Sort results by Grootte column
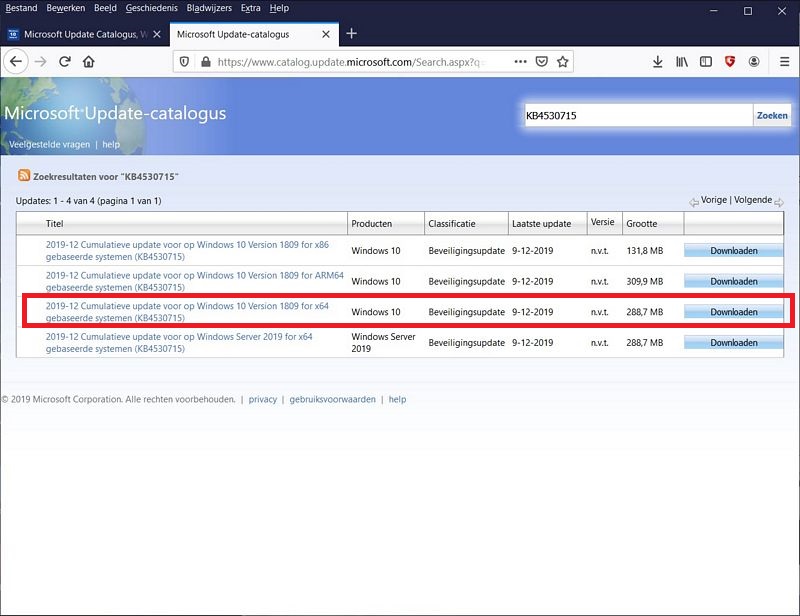Image resolution: width=800 pixels, height=616 pixels. pos(641,224)
